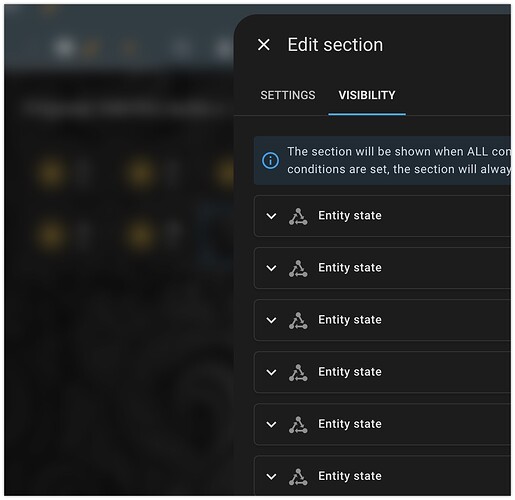
Task: Click the first Entity state condition icon
Action: tap(298, 216)
